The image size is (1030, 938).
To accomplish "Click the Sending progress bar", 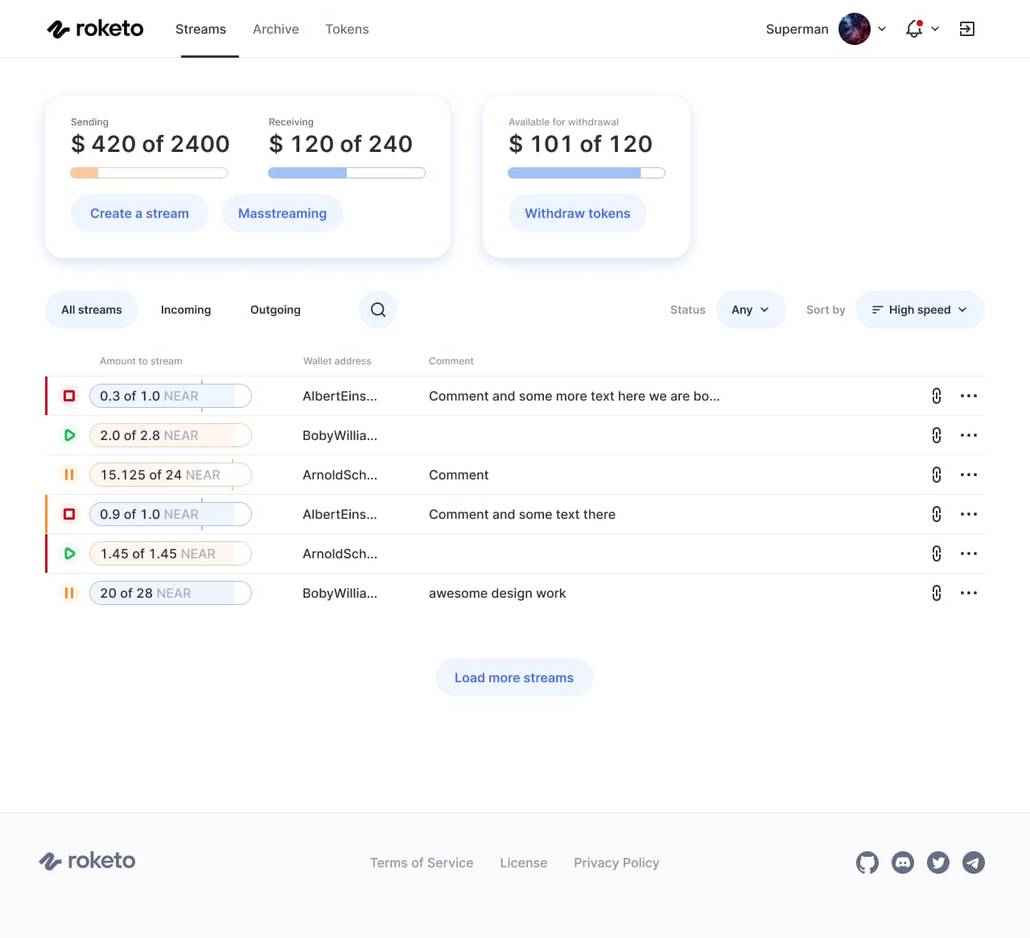I will [148, 172].
